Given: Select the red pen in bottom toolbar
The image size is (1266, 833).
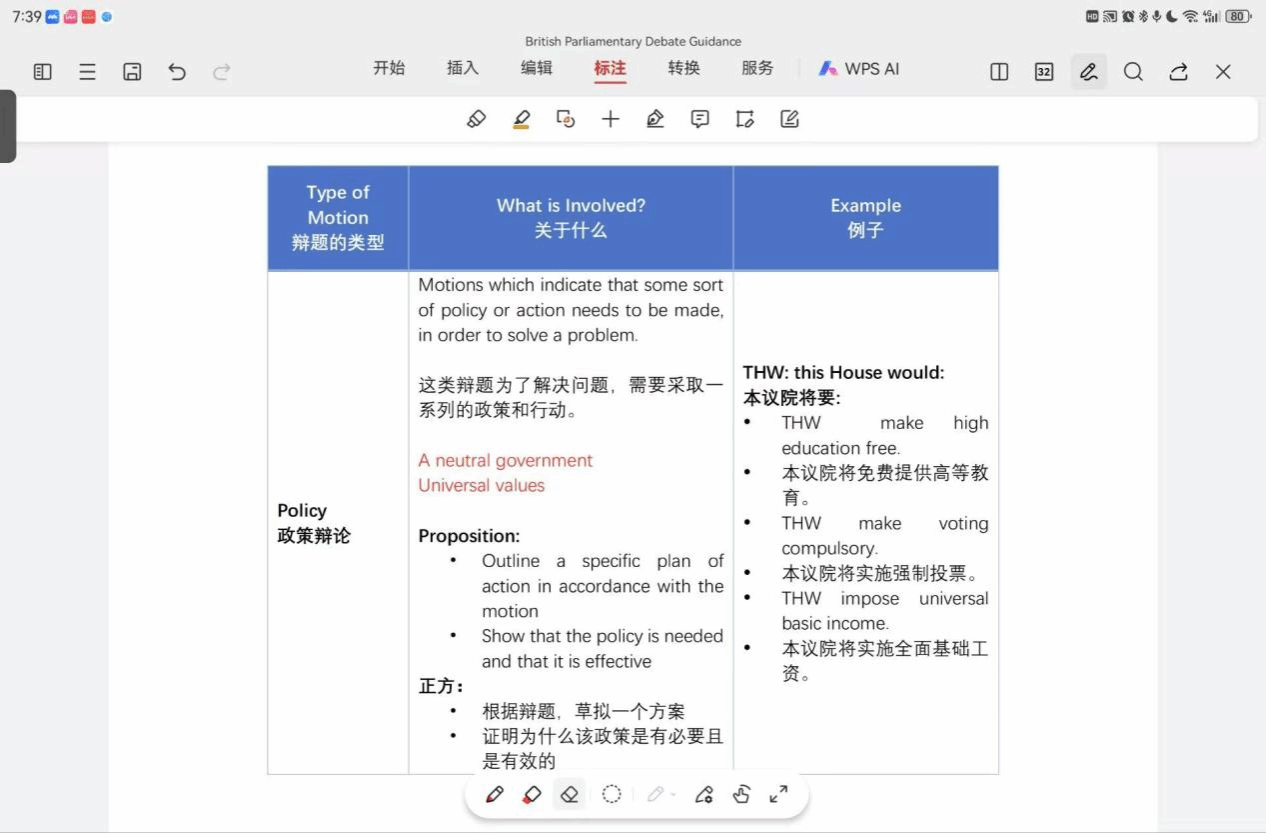Looking at the screenshot, I should 494,795.
